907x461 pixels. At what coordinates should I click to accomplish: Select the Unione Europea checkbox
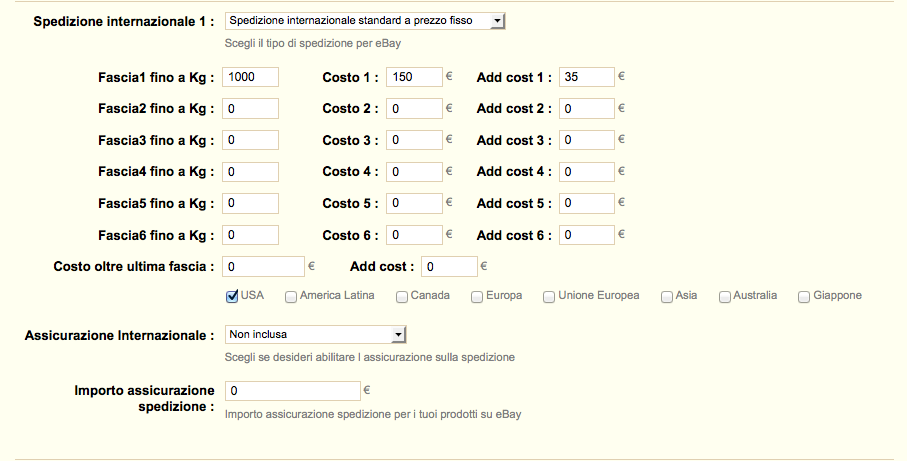coord(549,296)
